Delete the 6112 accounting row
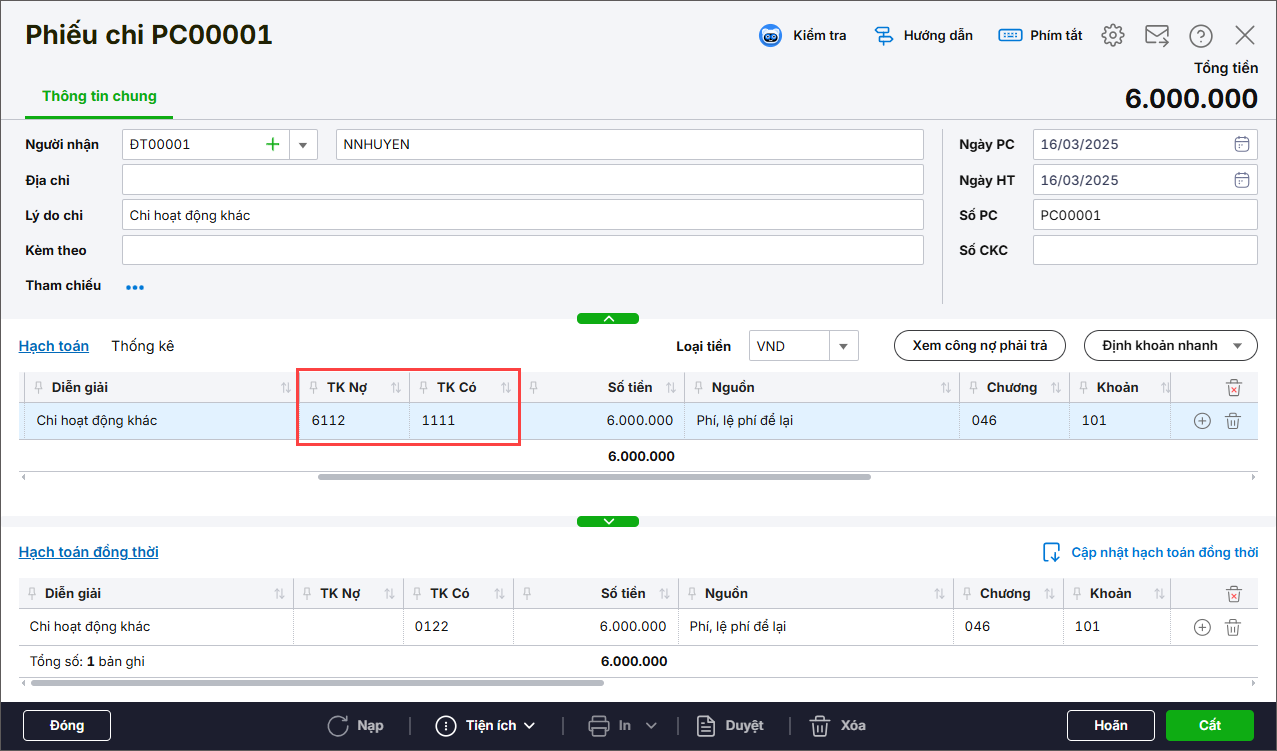Image resolution: width=1277 pixels, height=751 pixels. (1233, 421)
